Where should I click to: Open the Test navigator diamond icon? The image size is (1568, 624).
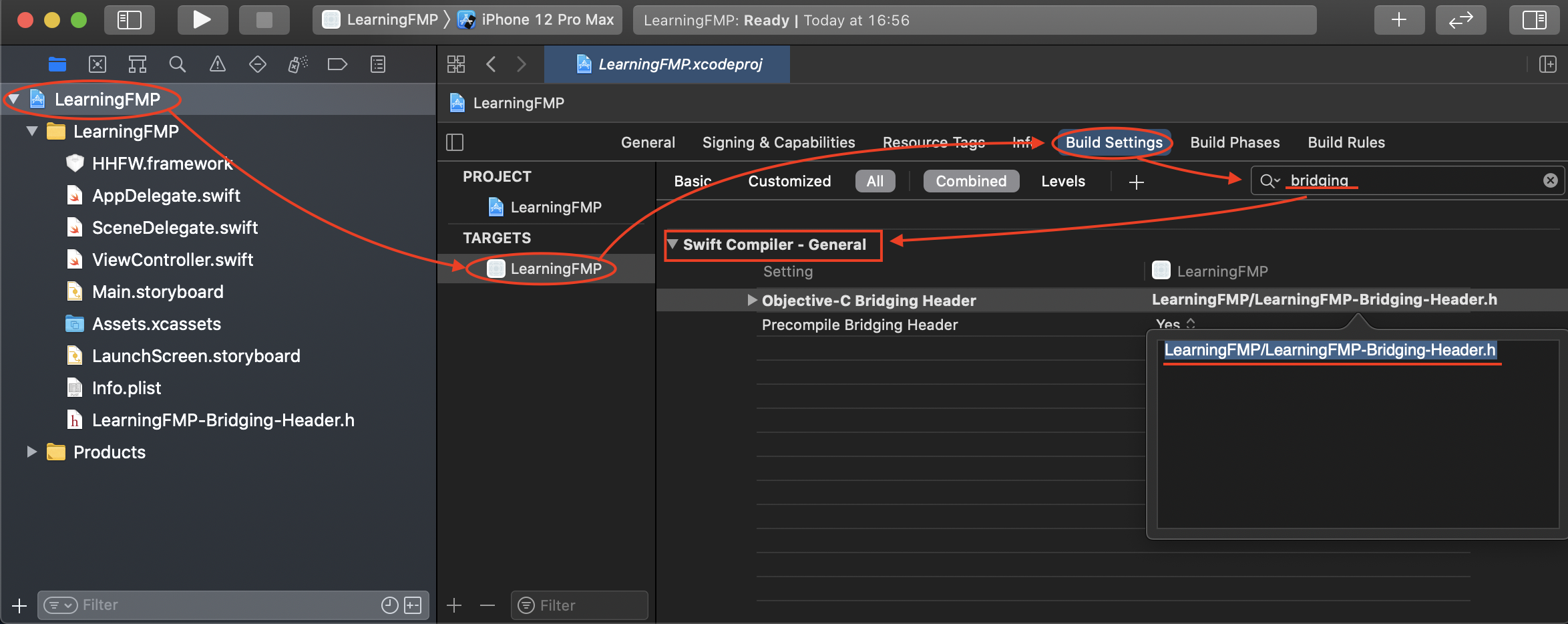coord(258,64)
